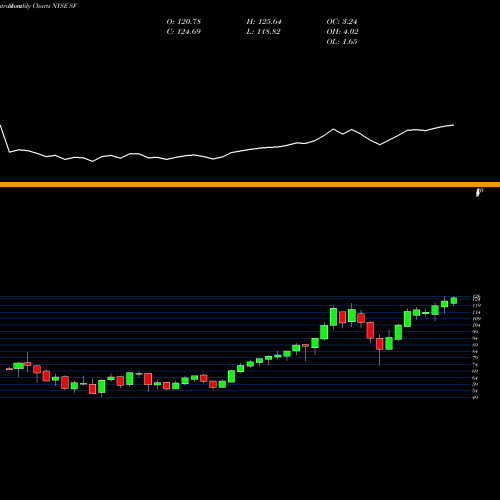Click the OL: 1.65 reading
Image resolution: width=500 pixels, height=500 pixels.
coord(342,42)
